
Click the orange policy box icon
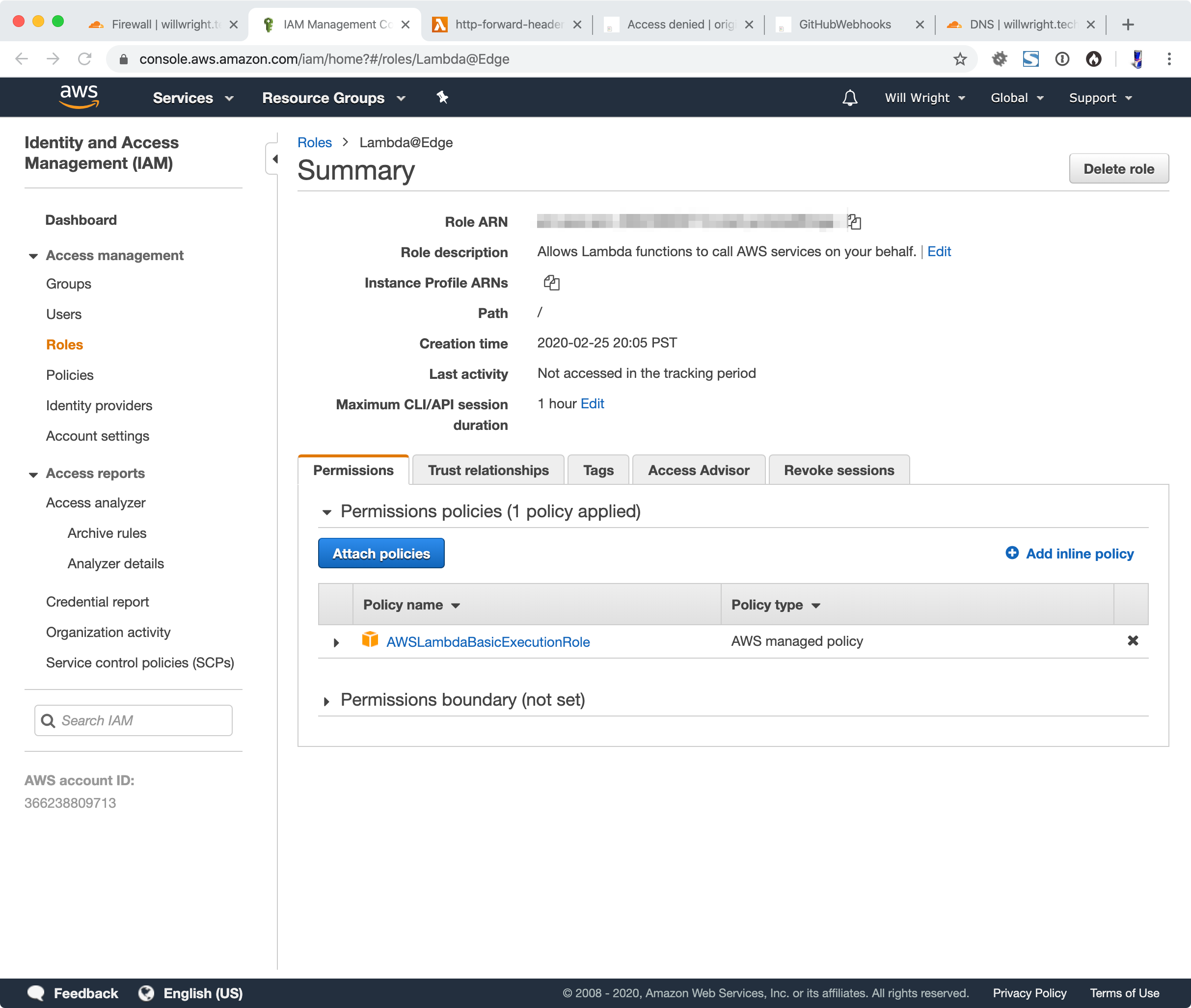point(370,639)
